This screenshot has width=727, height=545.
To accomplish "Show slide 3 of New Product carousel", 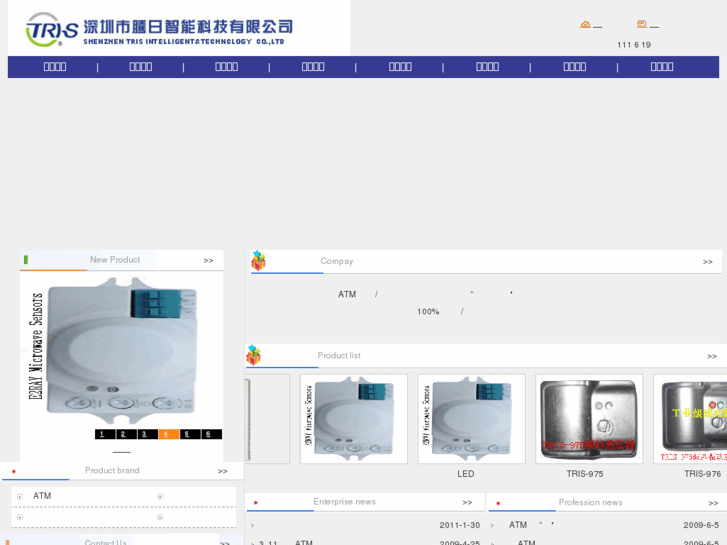I will [x=147, y=434].
